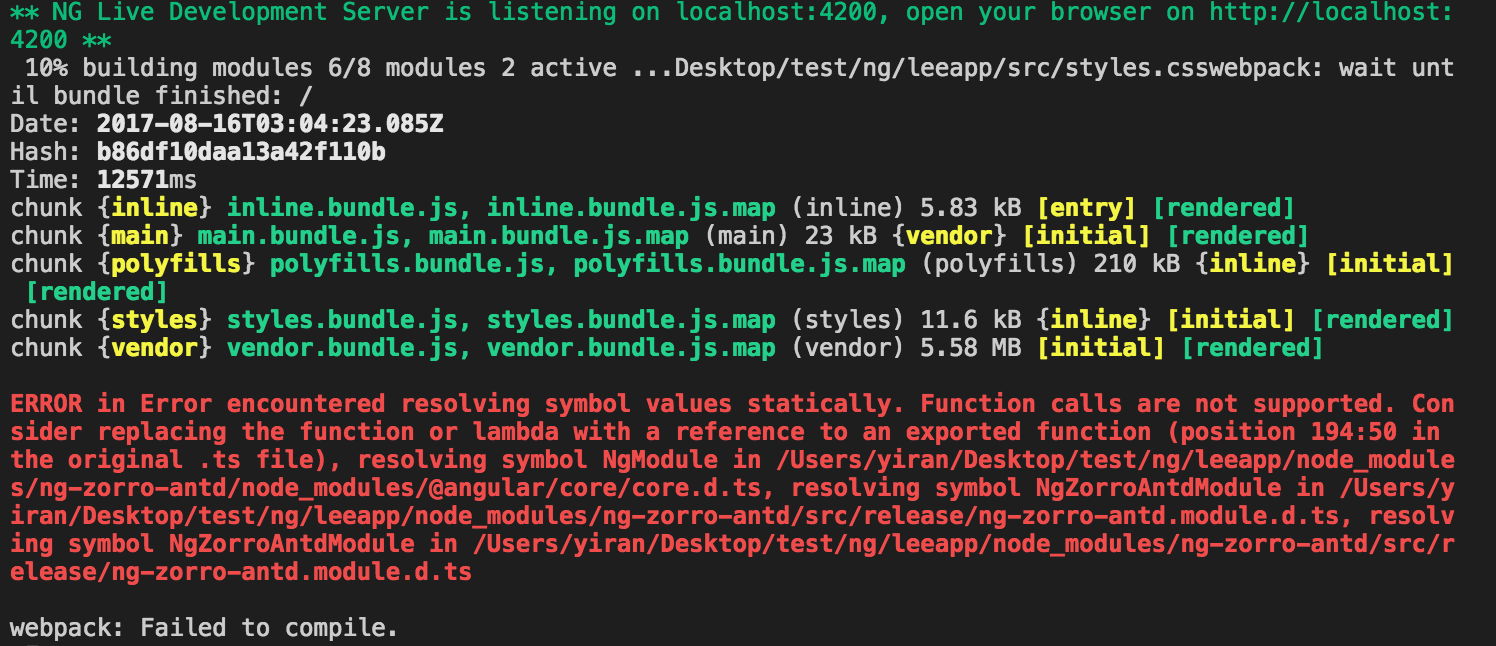The image size is (1496, 646).
Task: Select the {inline} chunk name at line start
Action: pos(154,209)
